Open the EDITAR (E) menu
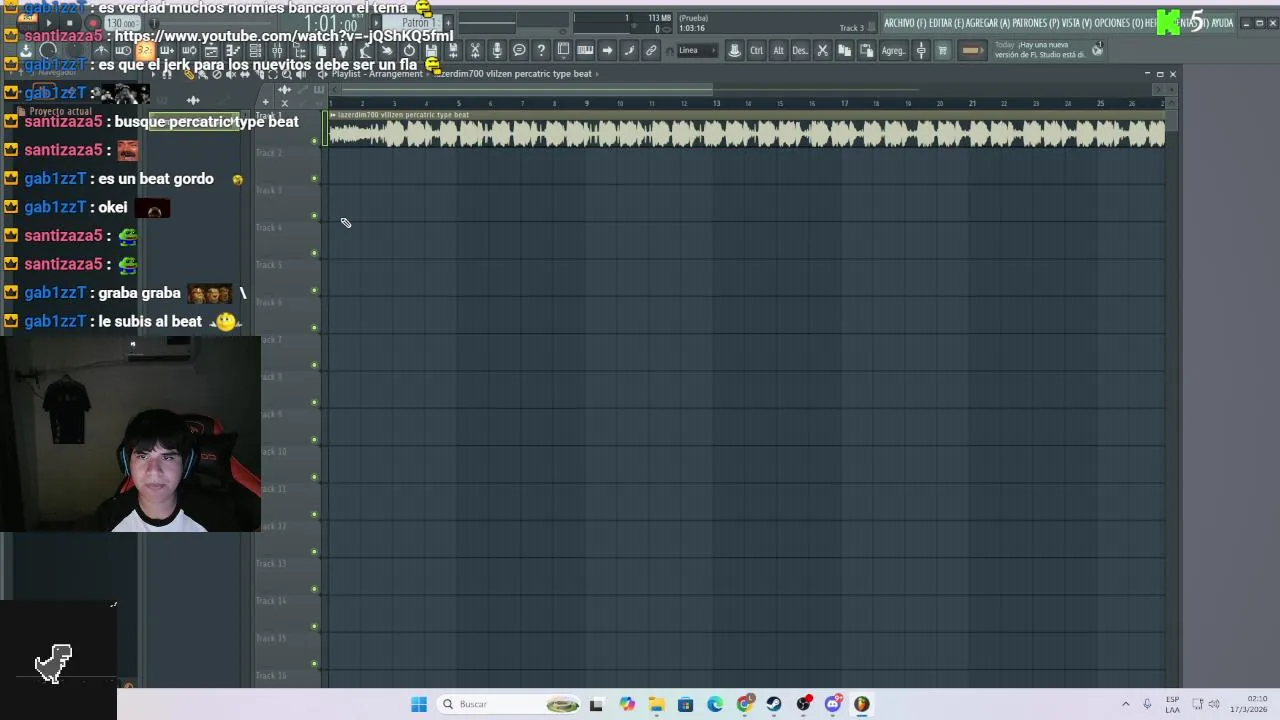This screenshot has width=1280, height=720. click(947, 23)
